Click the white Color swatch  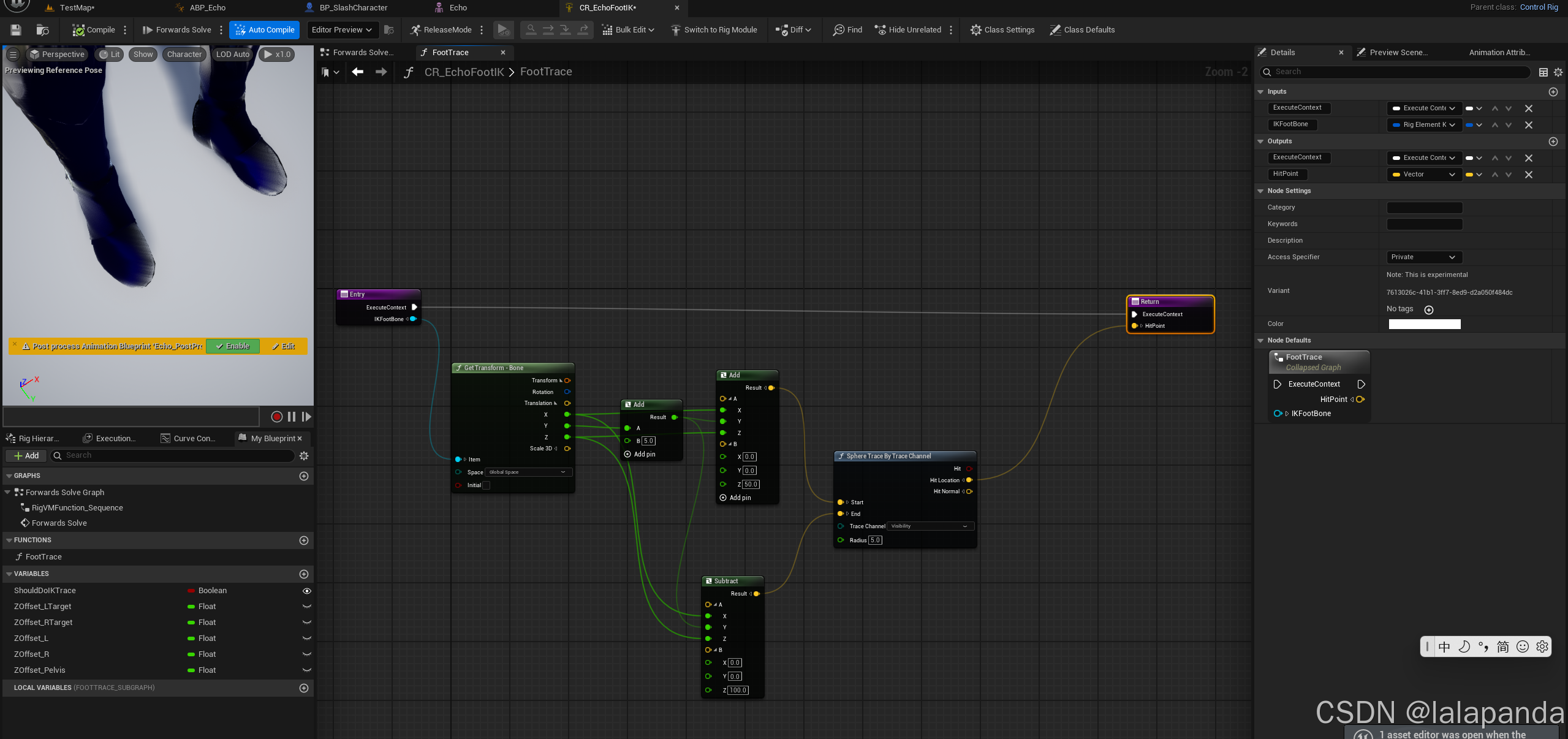click(x=1424, y=324)
